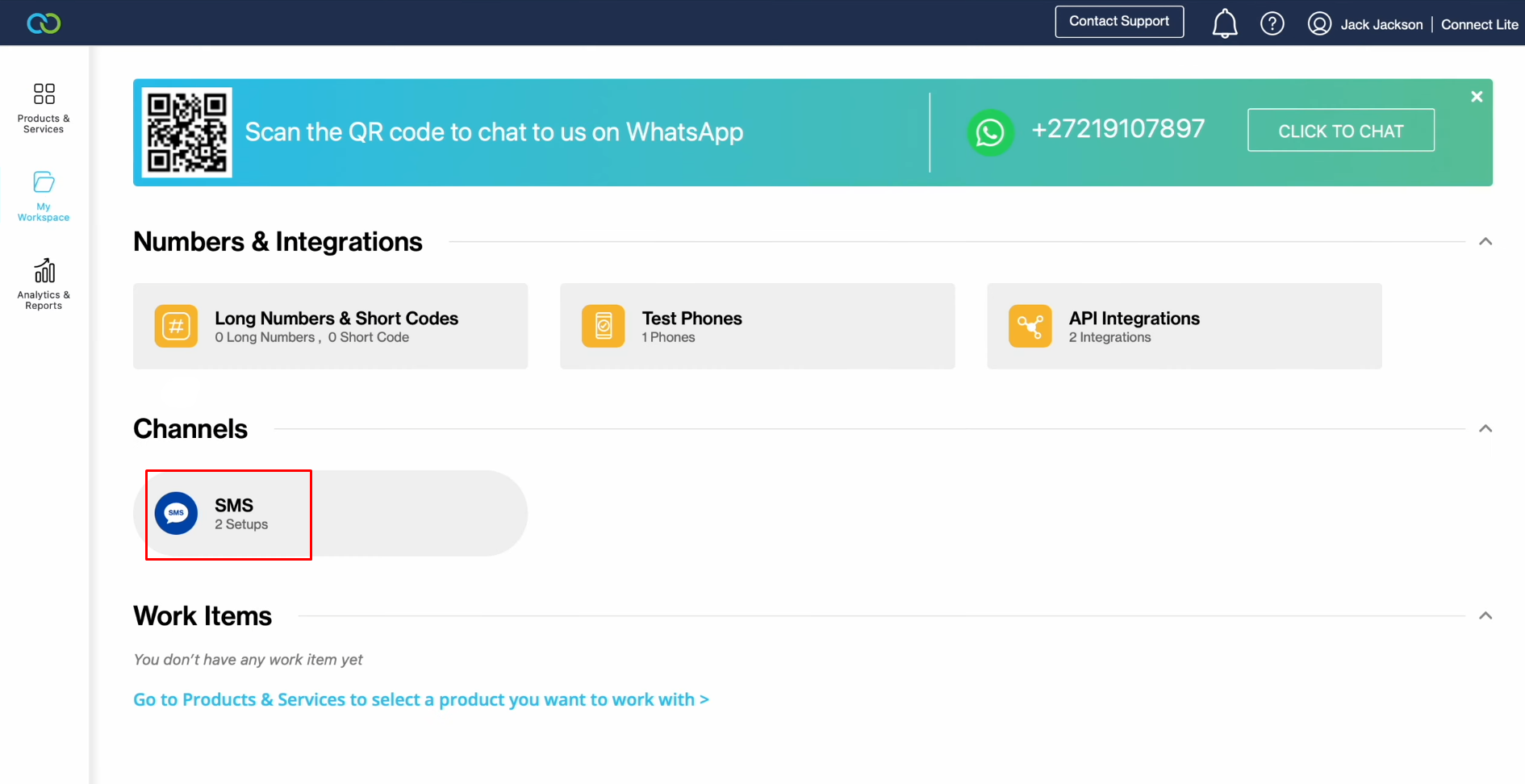Click the green WhatsApp logo icon

(990, 132)
